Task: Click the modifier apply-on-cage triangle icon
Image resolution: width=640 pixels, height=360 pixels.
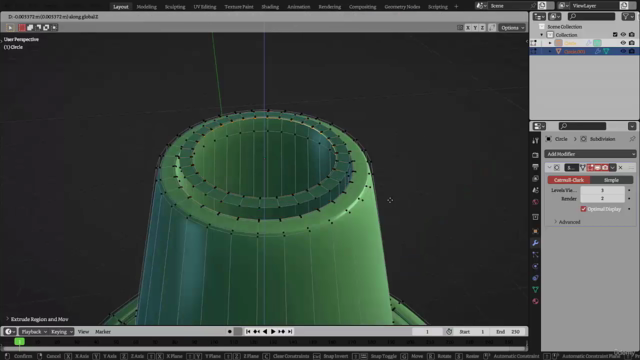Action: (x=583, y=167)
